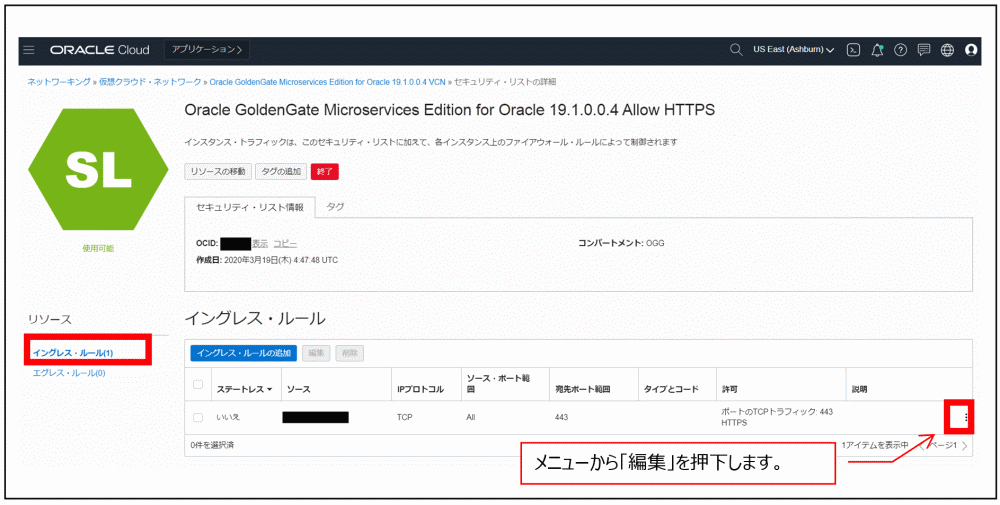Open the user profile avatar
Image resolution: width=1000 pixels, height=505 pixels.
971,50
